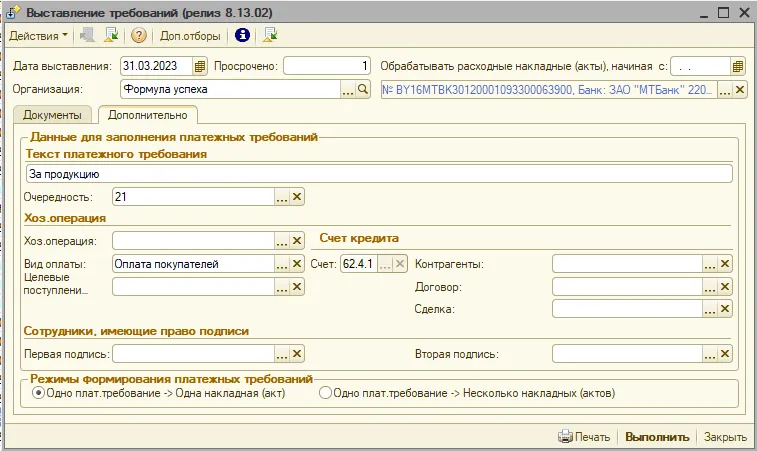Screen dimensions: 757x451
Task: Open Организация selection ellipsis button
Action: click(348, 89)
